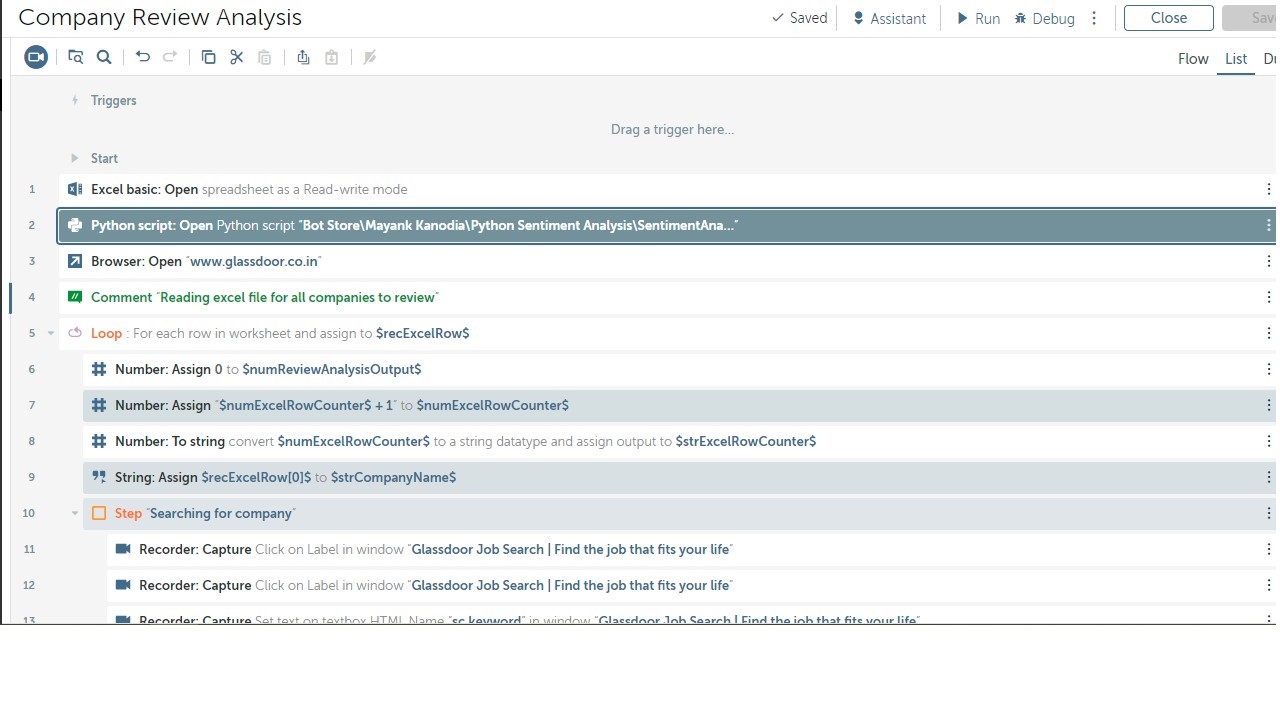The height and width of the screenshot is (720, 1280).
Task: Switch to the List view tab
Action: point(1236,59)
